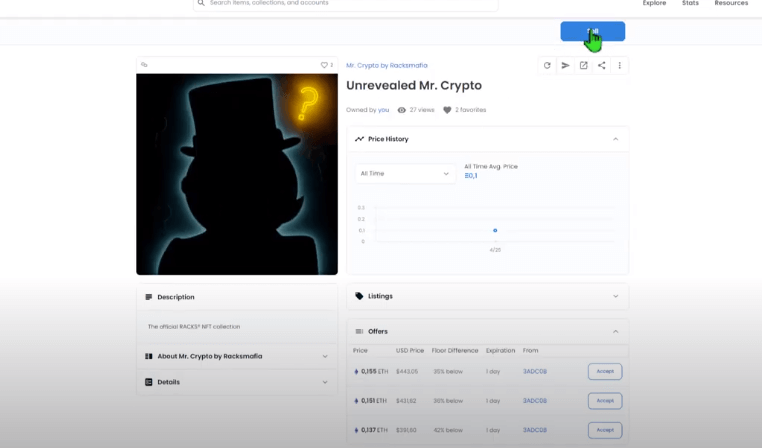This screenshot has height=448, width=762.
Task: Click the transfer (paper plane) icon
Action: pos(565,65)
